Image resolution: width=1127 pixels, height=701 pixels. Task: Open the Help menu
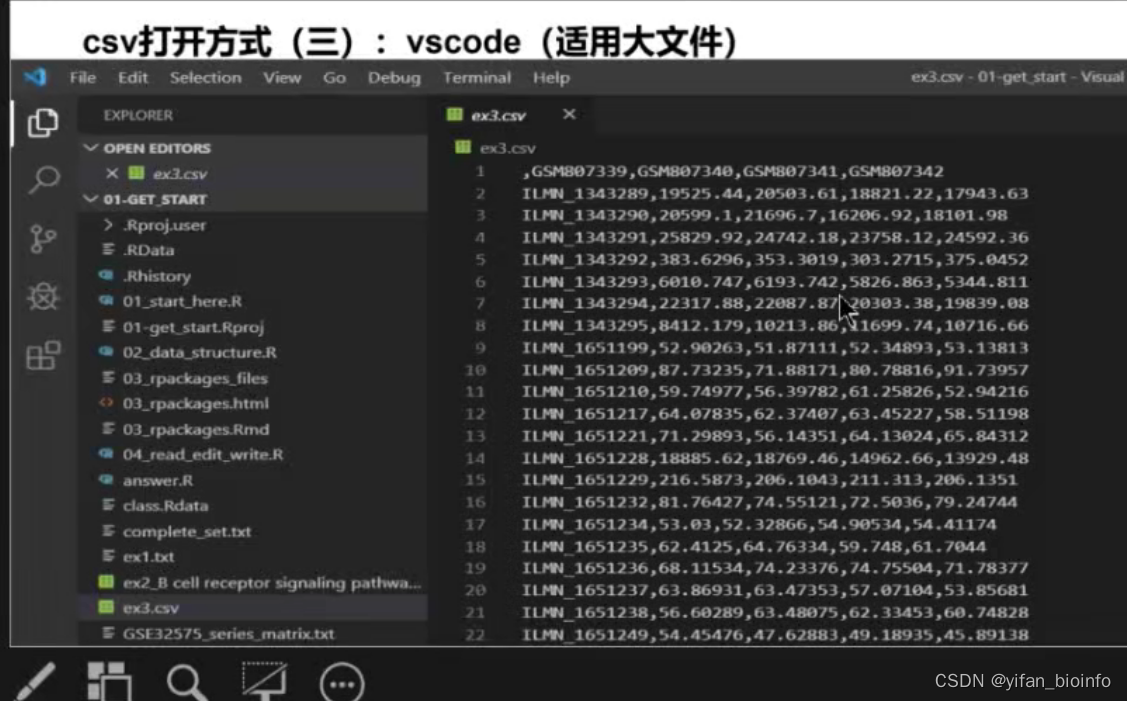551,78
